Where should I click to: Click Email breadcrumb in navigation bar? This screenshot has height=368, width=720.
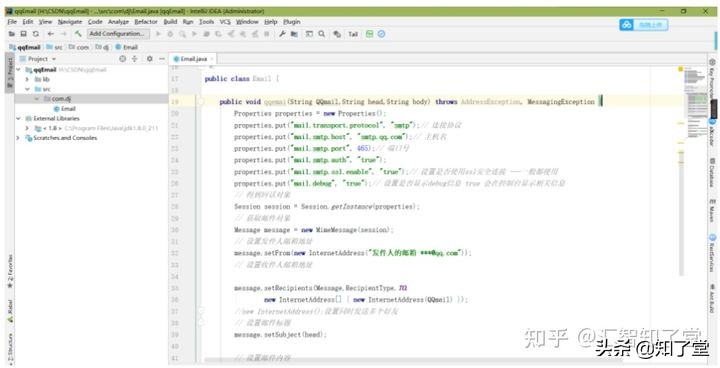pyautogui.click(x=126, y=47)
